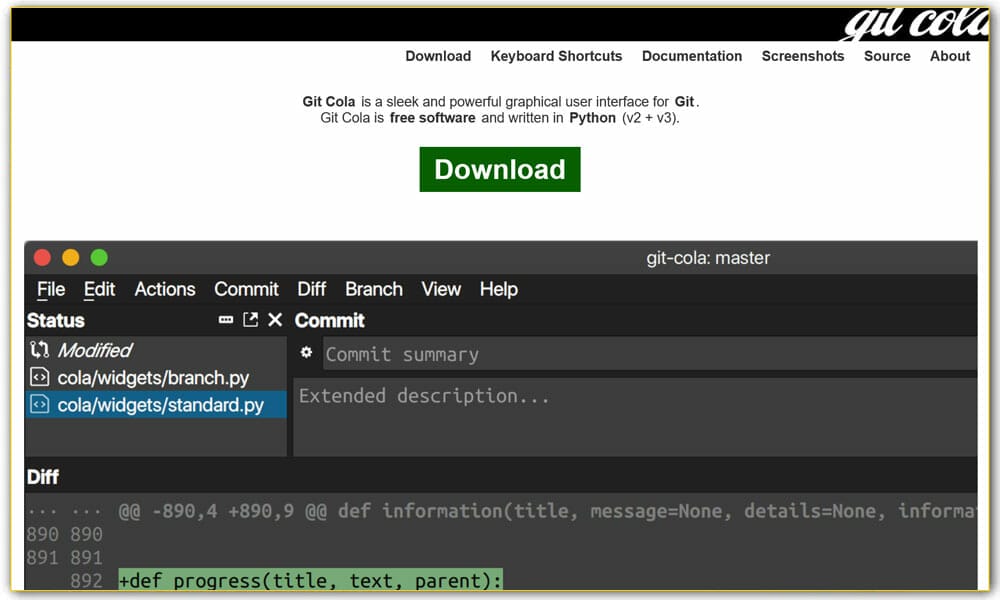This screenshot has height=600, width=1000.
Task: Go to the Documentation page link
Action: [692, 56]
